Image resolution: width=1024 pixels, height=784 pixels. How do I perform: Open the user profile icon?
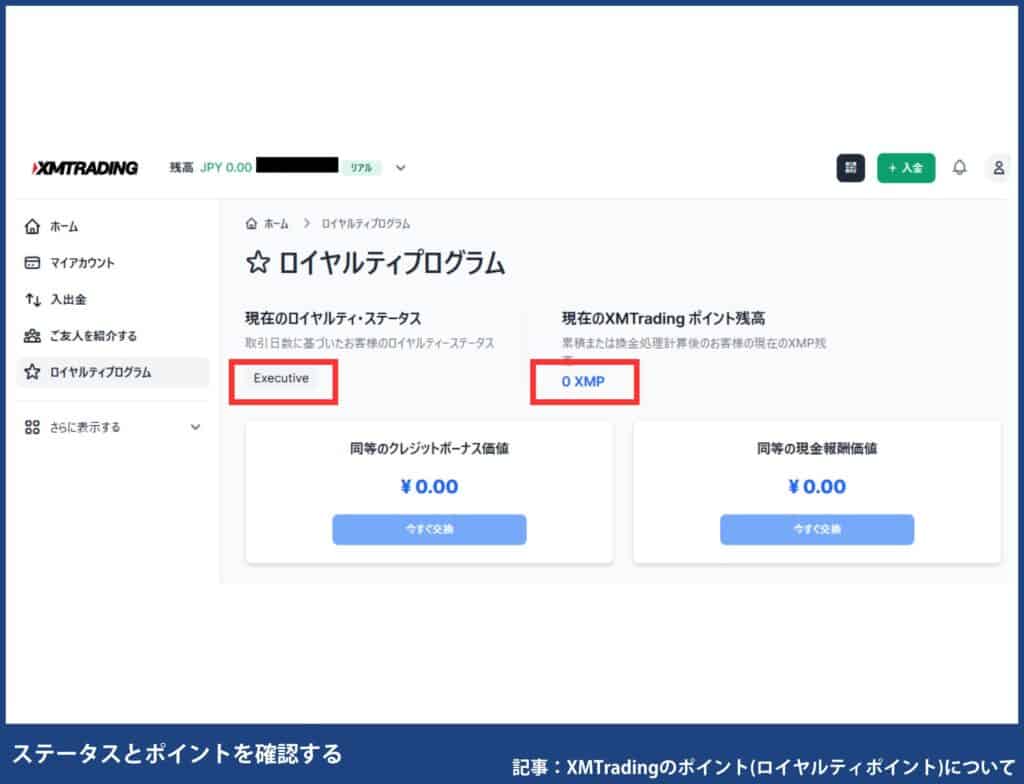(x=998, y=168)
